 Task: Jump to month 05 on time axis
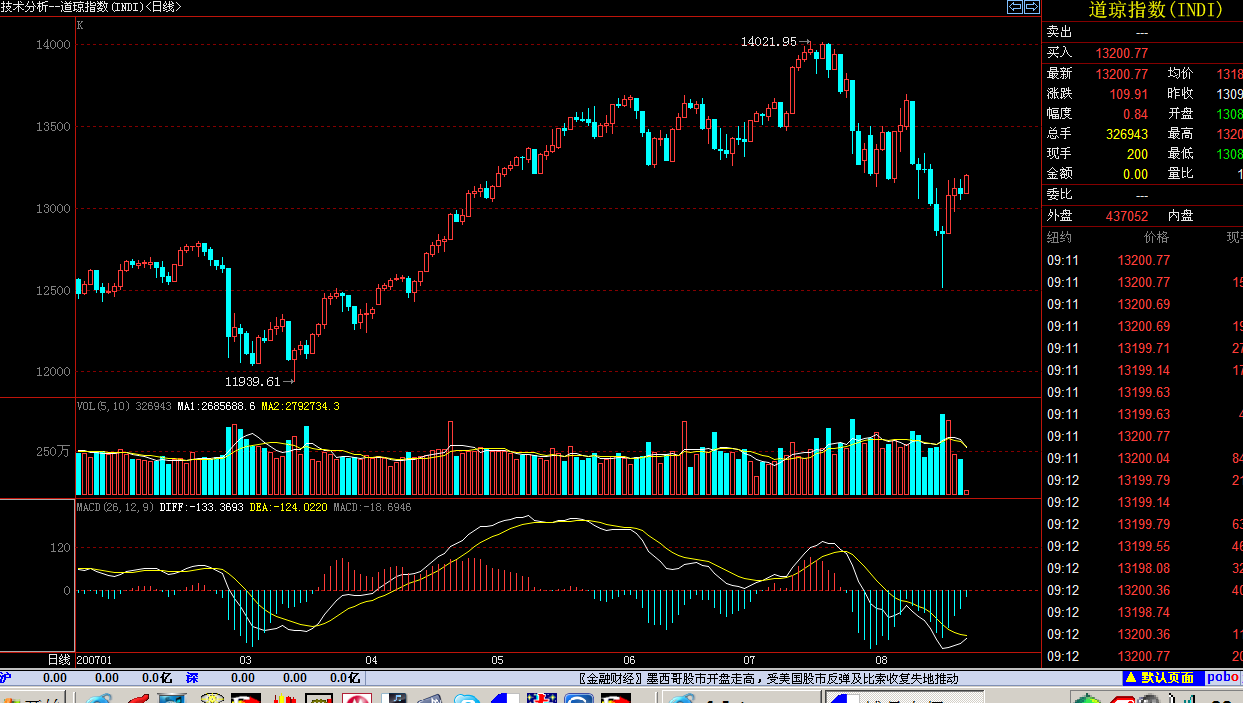coord(497,661)
